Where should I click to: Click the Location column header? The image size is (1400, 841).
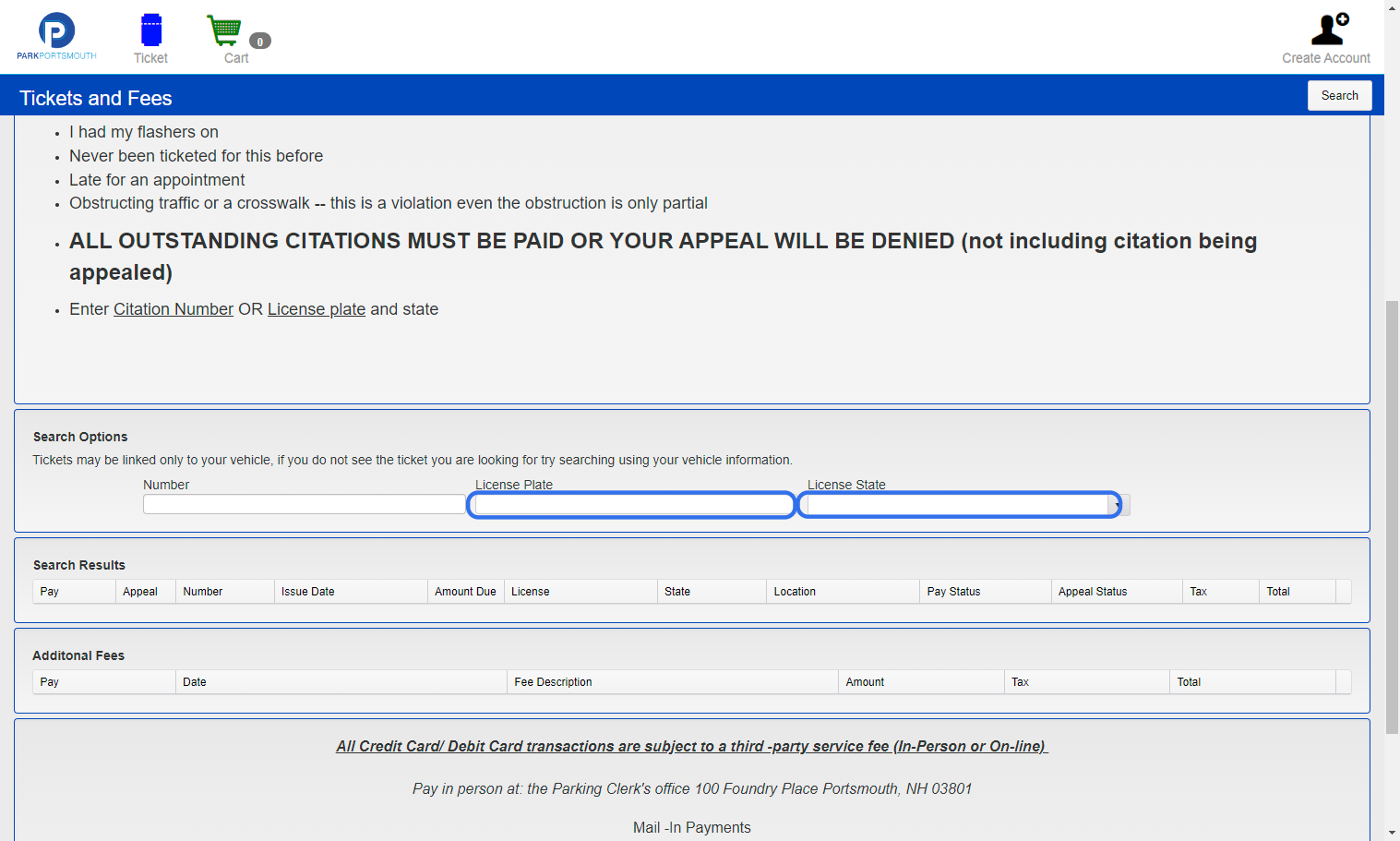pos(843,592)
